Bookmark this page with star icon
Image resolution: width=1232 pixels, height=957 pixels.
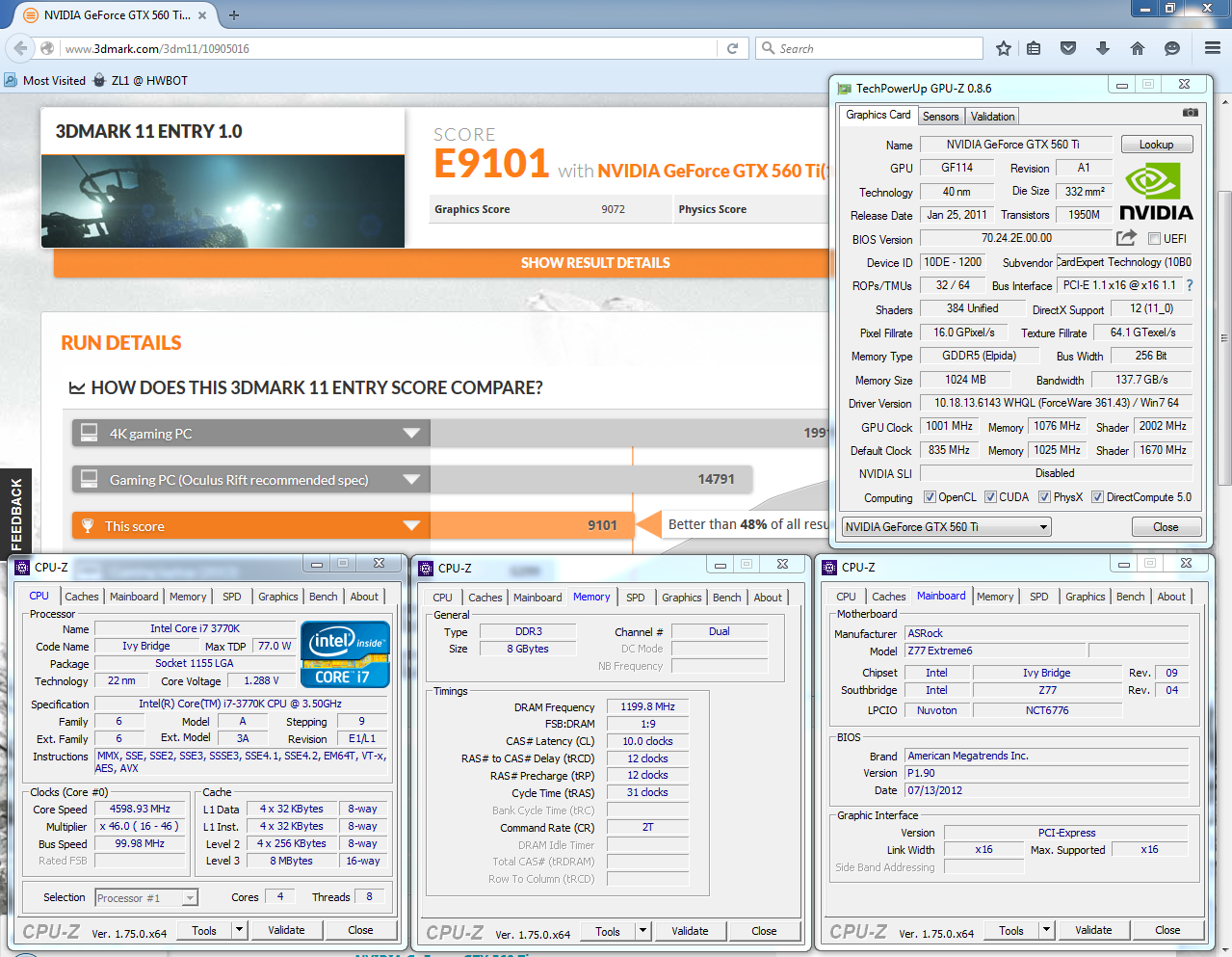(1004, 48)
